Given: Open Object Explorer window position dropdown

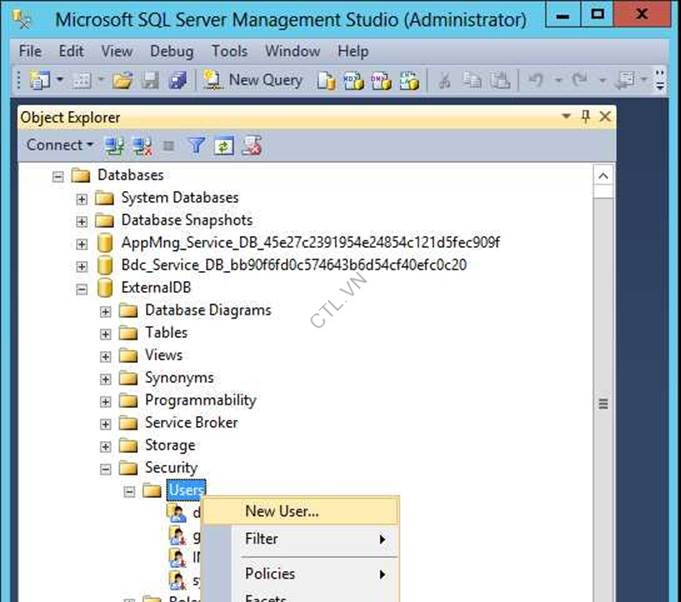Looking at the screenshot, I should pos(566,116).
